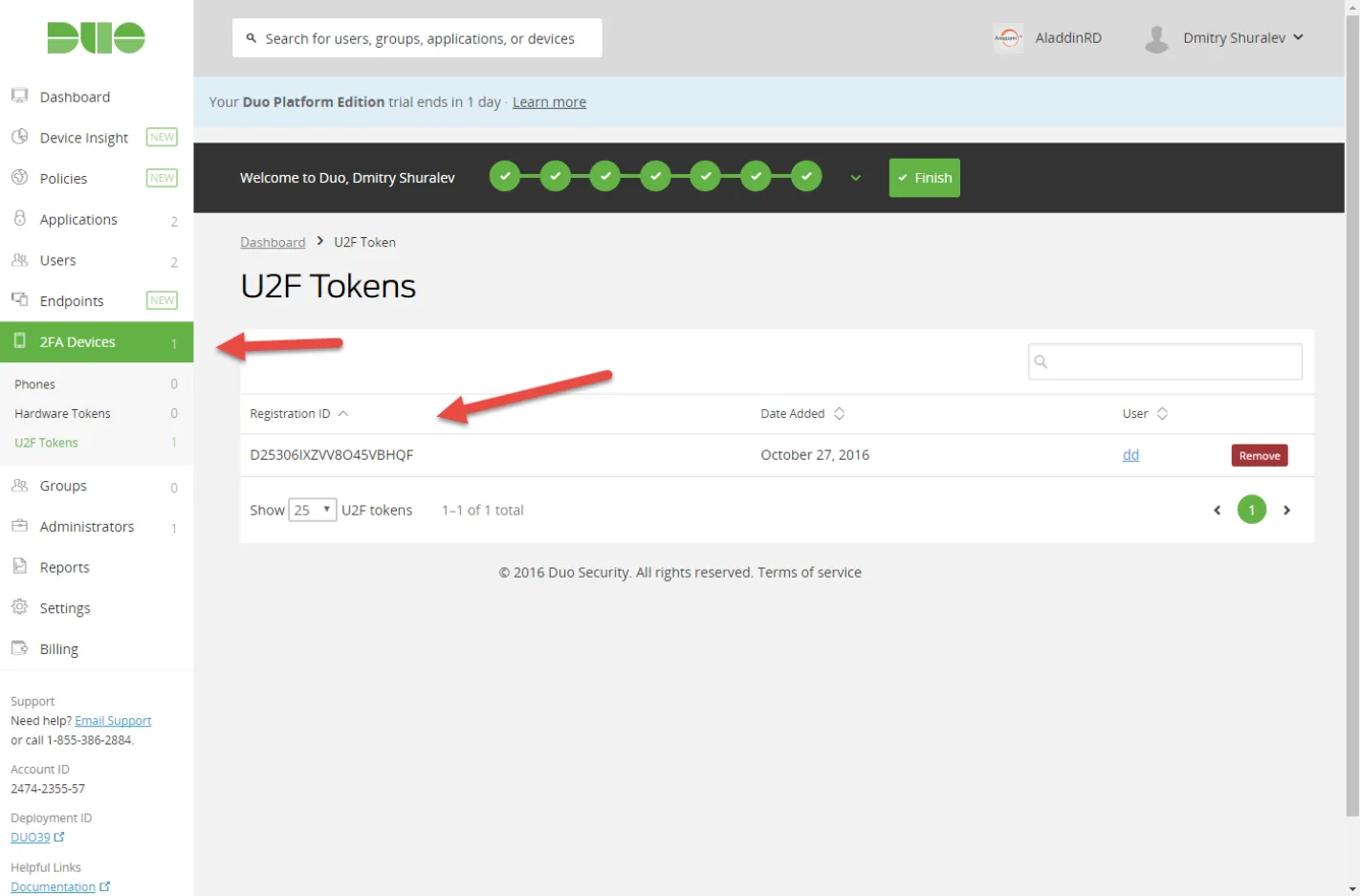Select U2F Tokens submenu item
This screenshot has height=896, width=1360.
97,443
